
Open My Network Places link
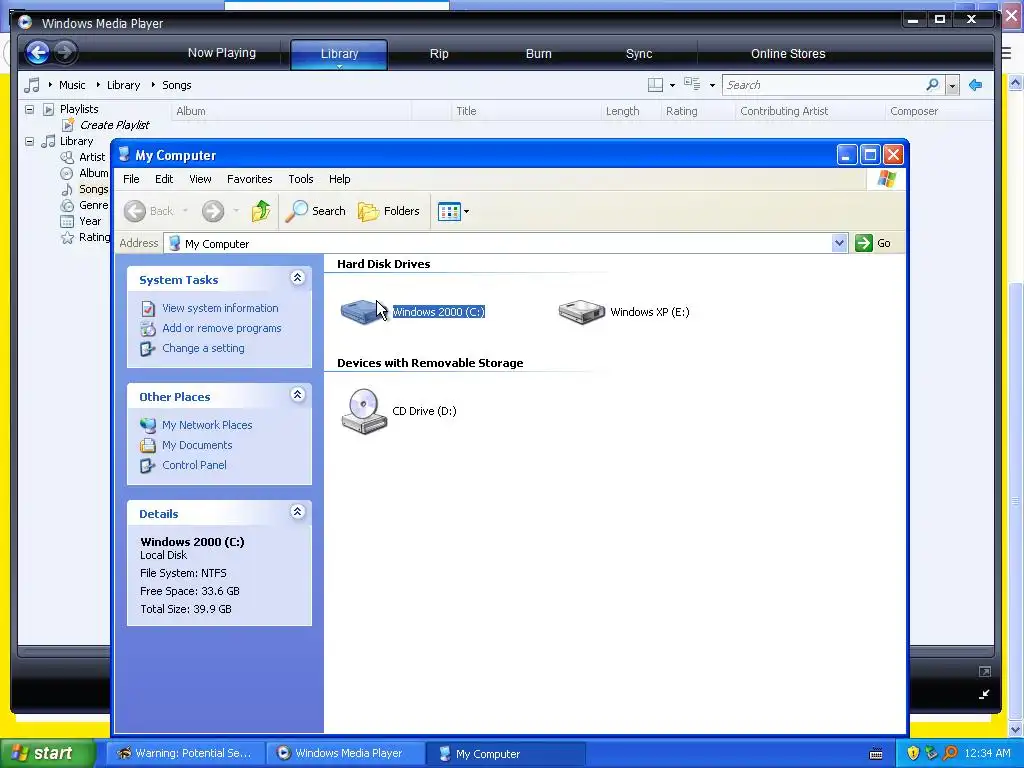(x=207, y=425)
